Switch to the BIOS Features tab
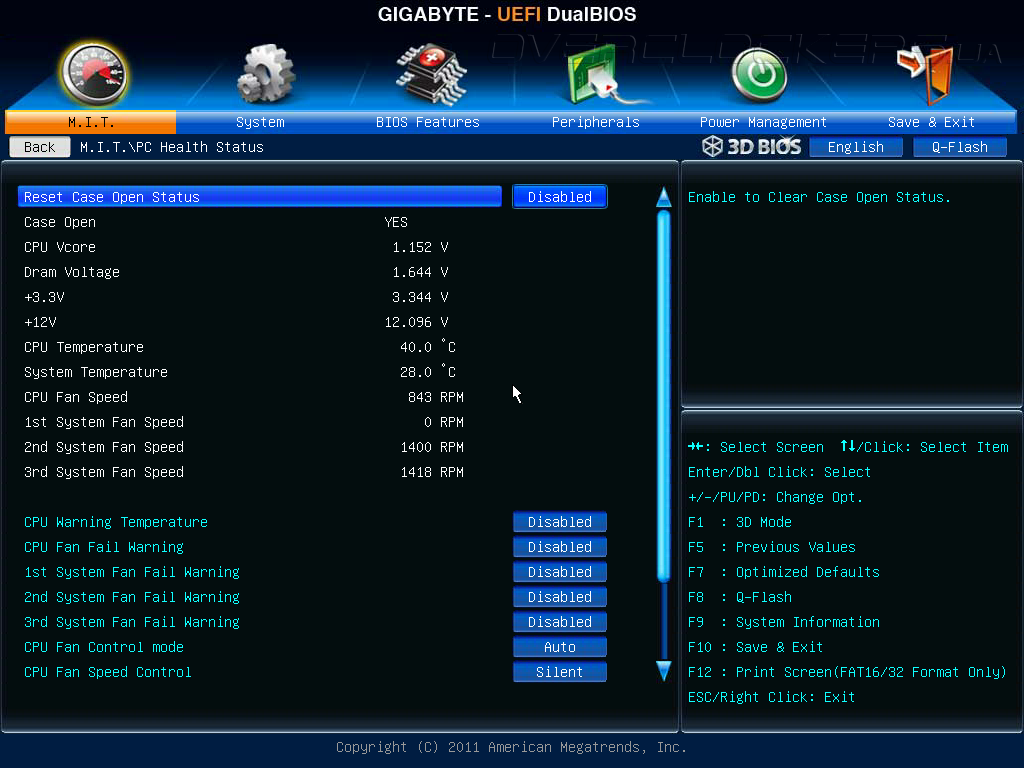 428,122
